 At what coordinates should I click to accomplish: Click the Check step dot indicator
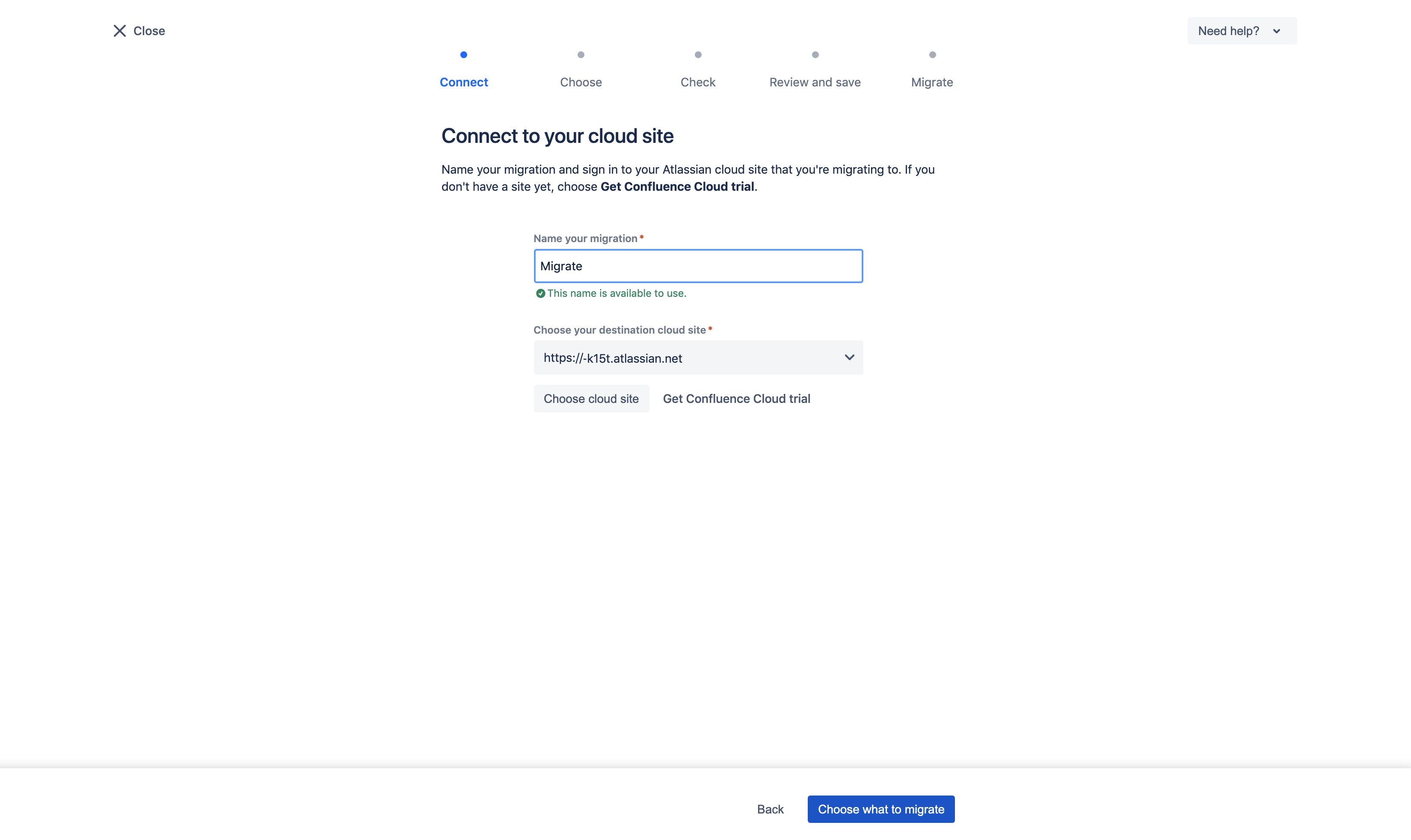coord(697,55)
